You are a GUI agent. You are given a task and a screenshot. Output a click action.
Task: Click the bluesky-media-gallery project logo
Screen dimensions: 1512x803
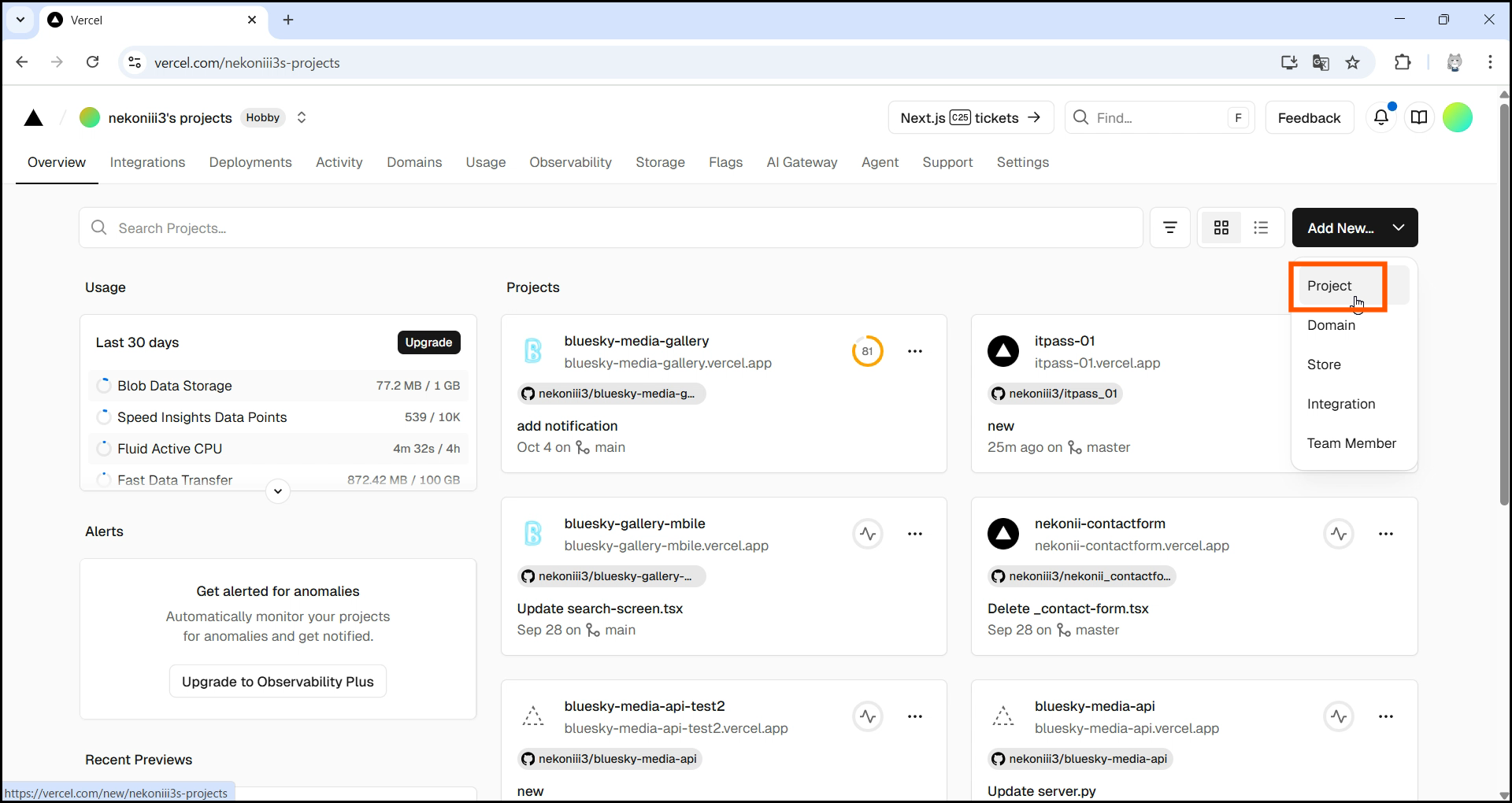point(533,351)
